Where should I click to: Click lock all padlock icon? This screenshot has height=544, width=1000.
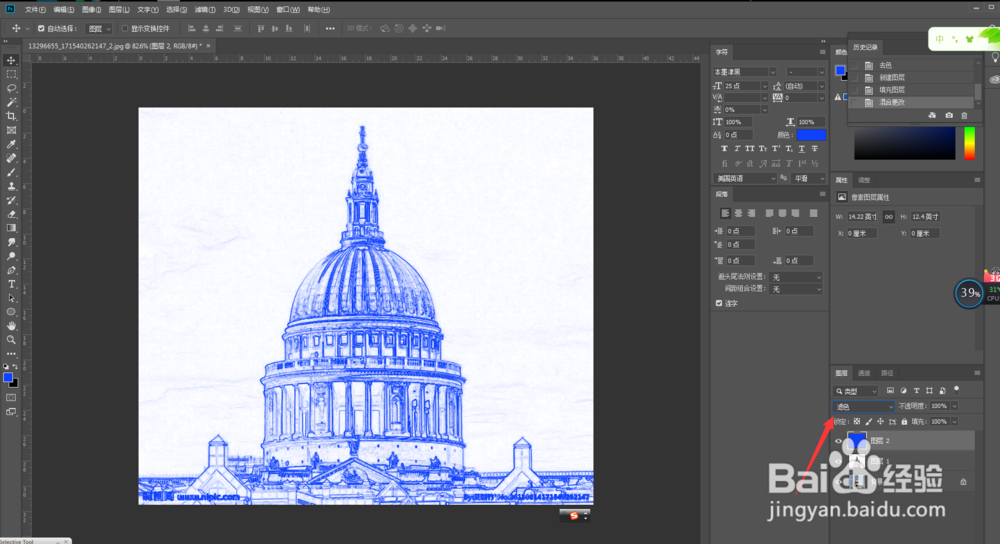click(x=904, y=422)
